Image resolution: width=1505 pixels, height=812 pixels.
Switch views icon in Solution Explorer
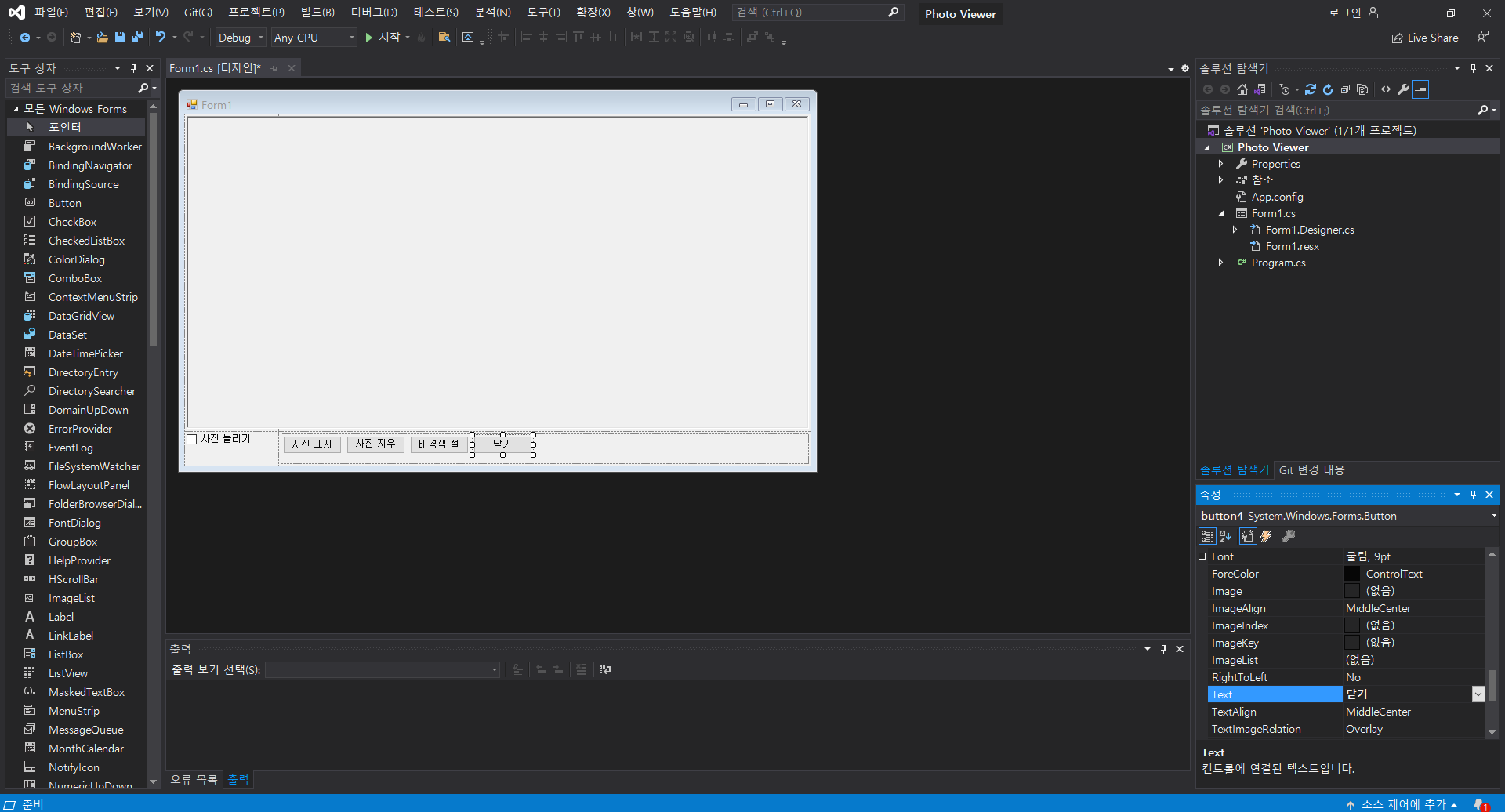tap(1260, 89)
